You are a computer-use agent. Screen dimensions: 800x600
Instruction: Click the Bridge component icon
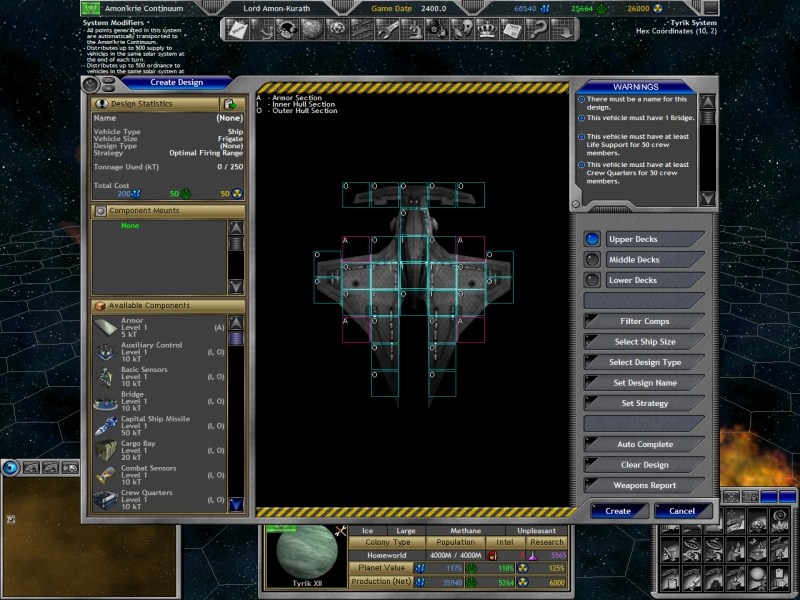click(106, 402)
